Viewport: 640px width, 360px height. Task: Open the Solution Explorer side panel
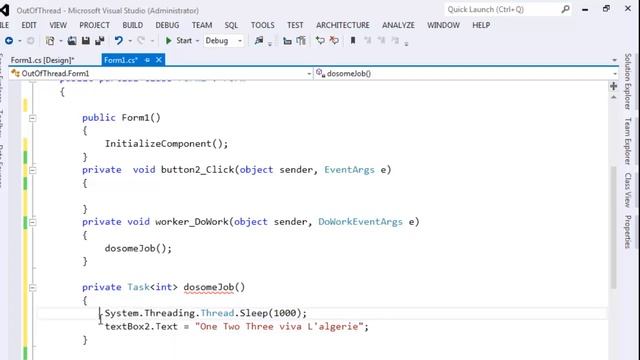(628, 81)
